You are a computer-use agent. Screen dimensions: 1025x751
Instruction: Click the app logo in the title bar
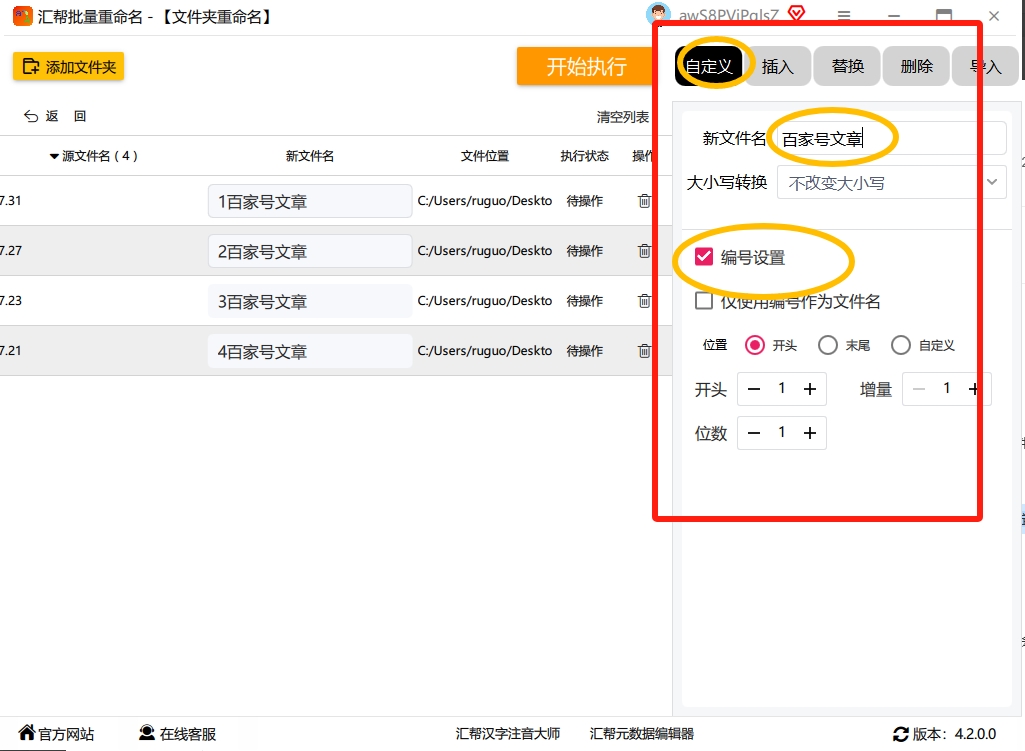click(x=23, y=16)
